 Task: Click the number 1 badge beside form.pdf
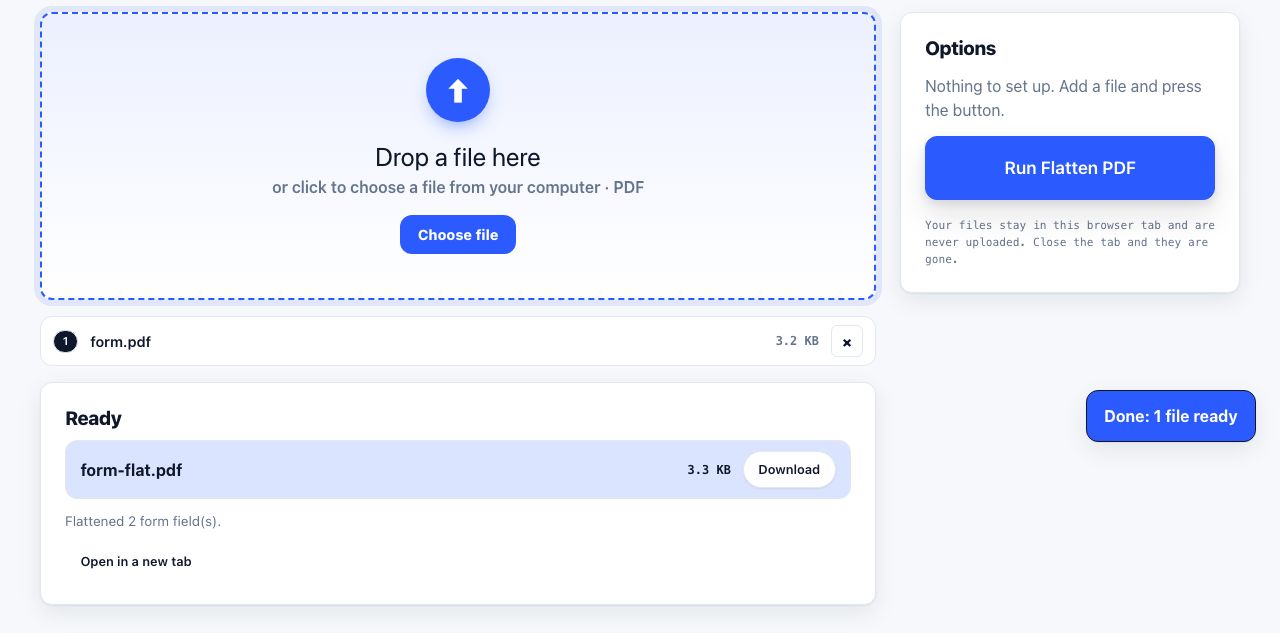(65, 342)
